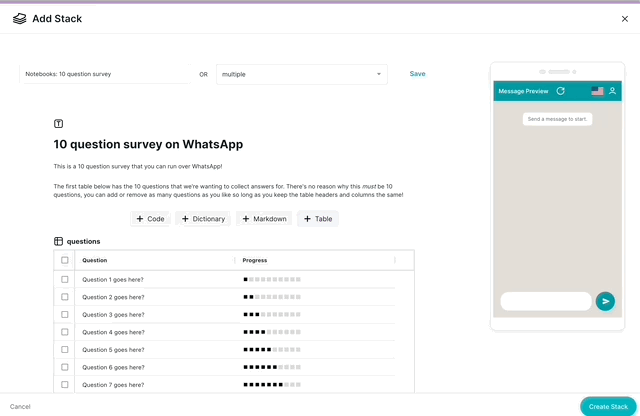Click Cancel at the bottom left

(20, 407)
